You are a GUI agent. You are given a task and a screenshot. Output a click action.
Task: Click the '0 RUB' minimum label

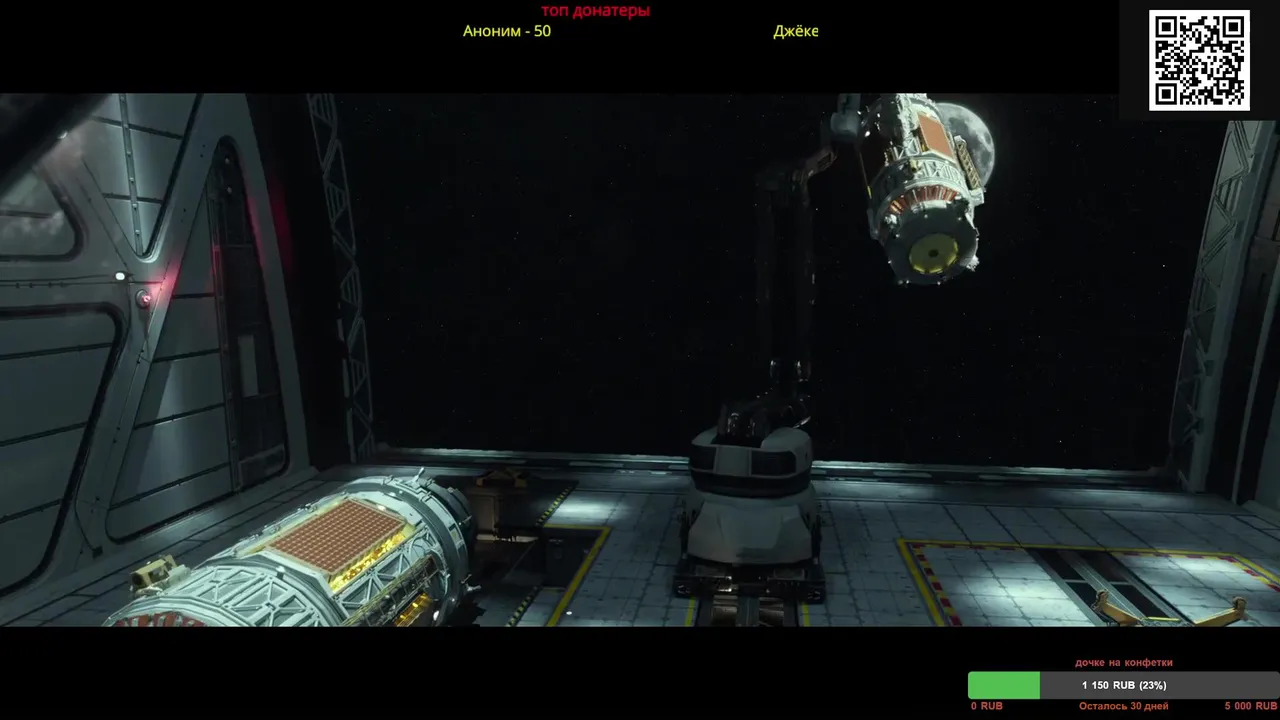(987, 706)
